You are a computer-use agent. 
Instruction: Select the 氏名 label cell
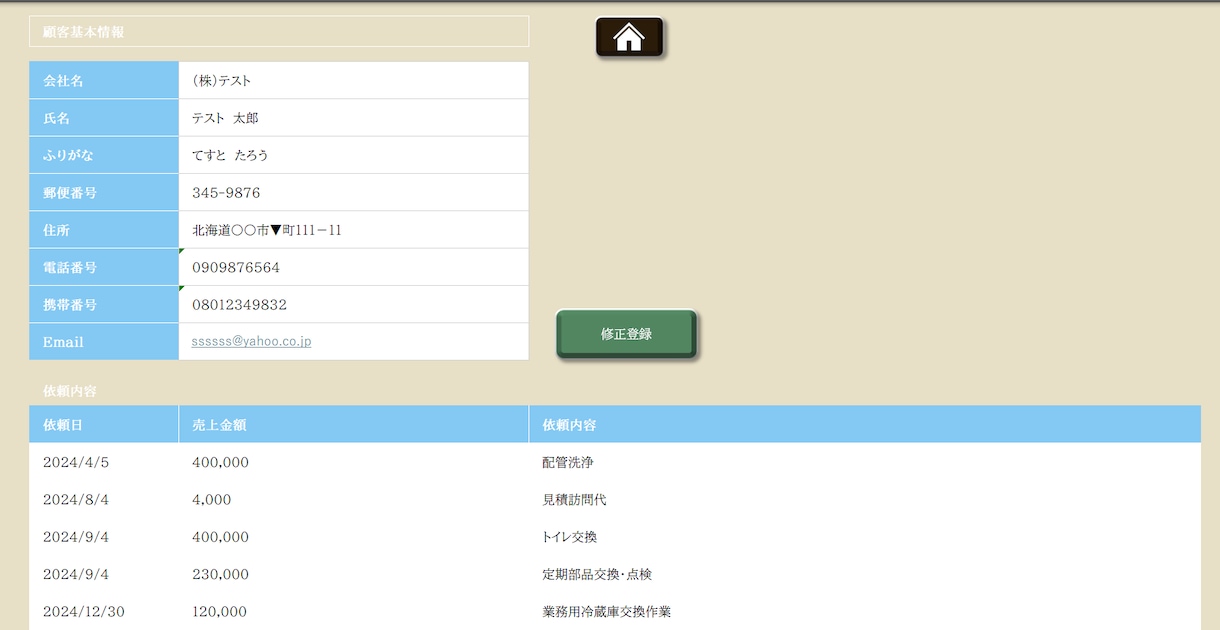pyautogui.click(x=104, y=118)
